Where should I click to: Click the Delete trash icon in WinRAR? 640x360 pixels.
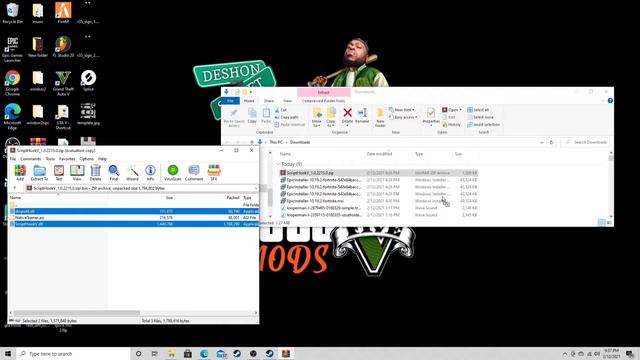(95, 173)
